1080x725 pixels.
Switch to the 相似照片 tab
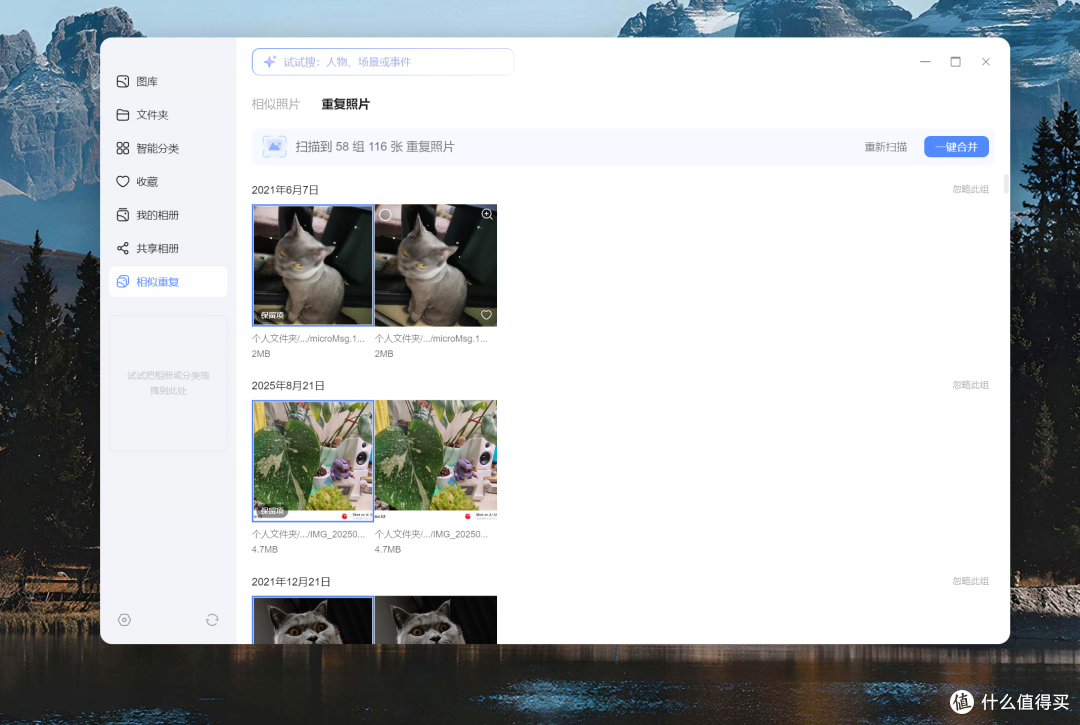276,104
